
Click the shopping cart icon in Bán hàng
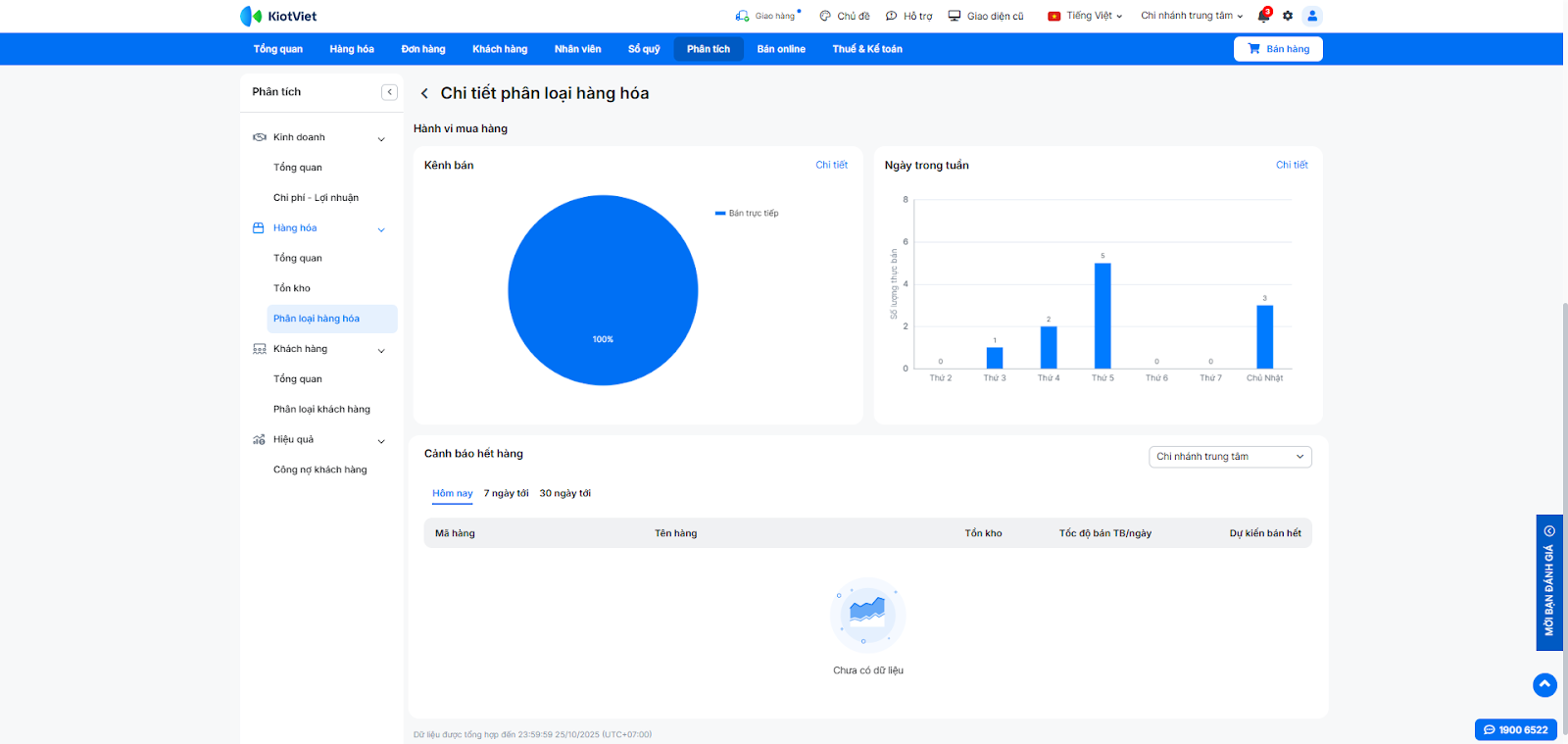(x=1253, y=49)
